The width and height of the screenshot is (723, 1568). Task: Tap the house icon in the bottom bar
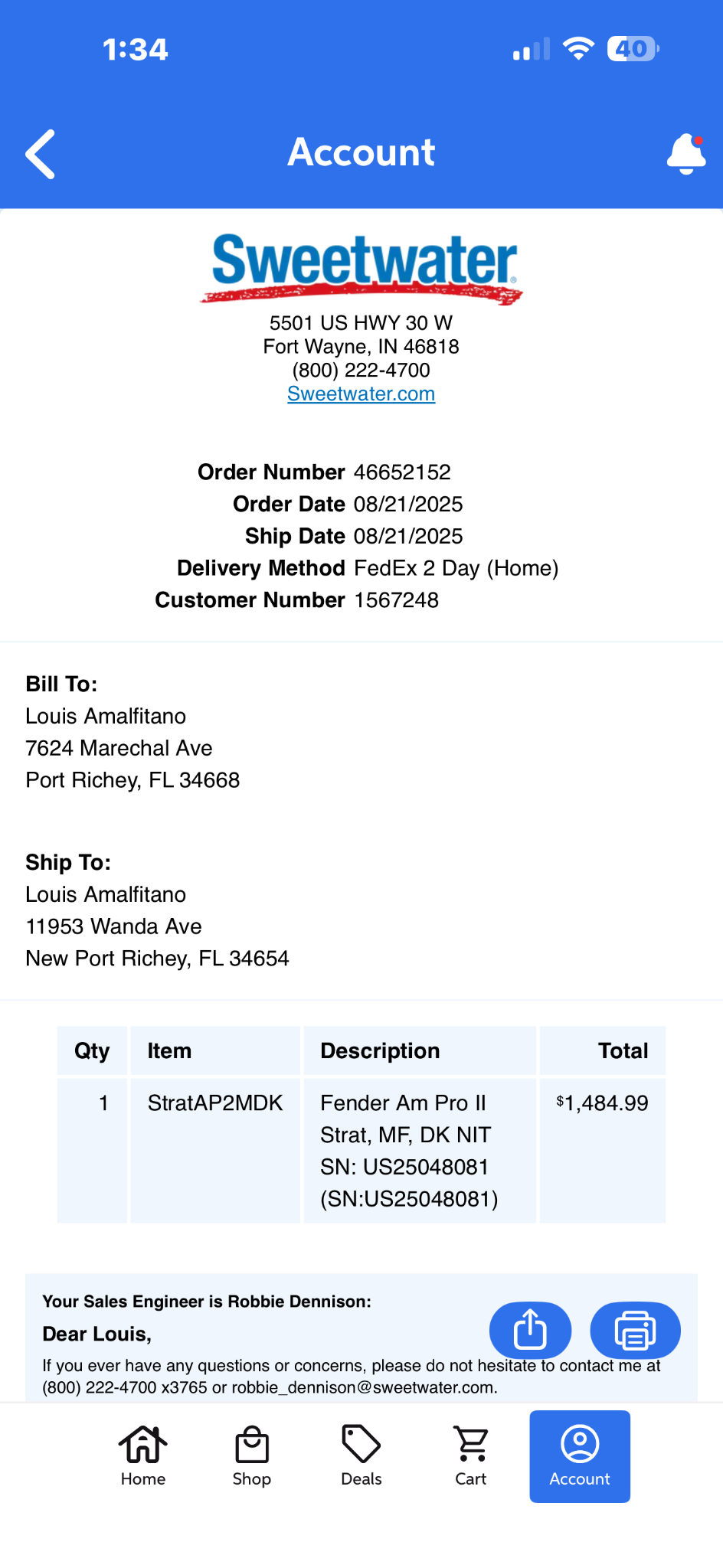[143, 1444]
